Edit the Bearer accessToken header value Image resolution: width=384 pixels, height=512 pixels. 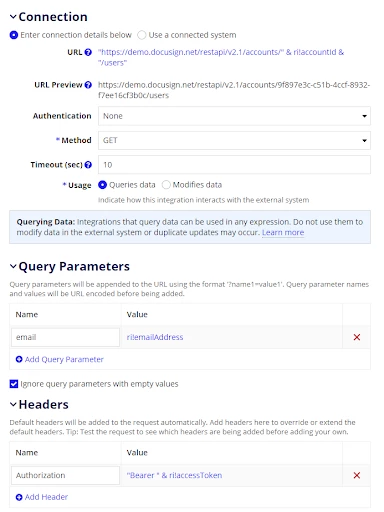[174, 475]
